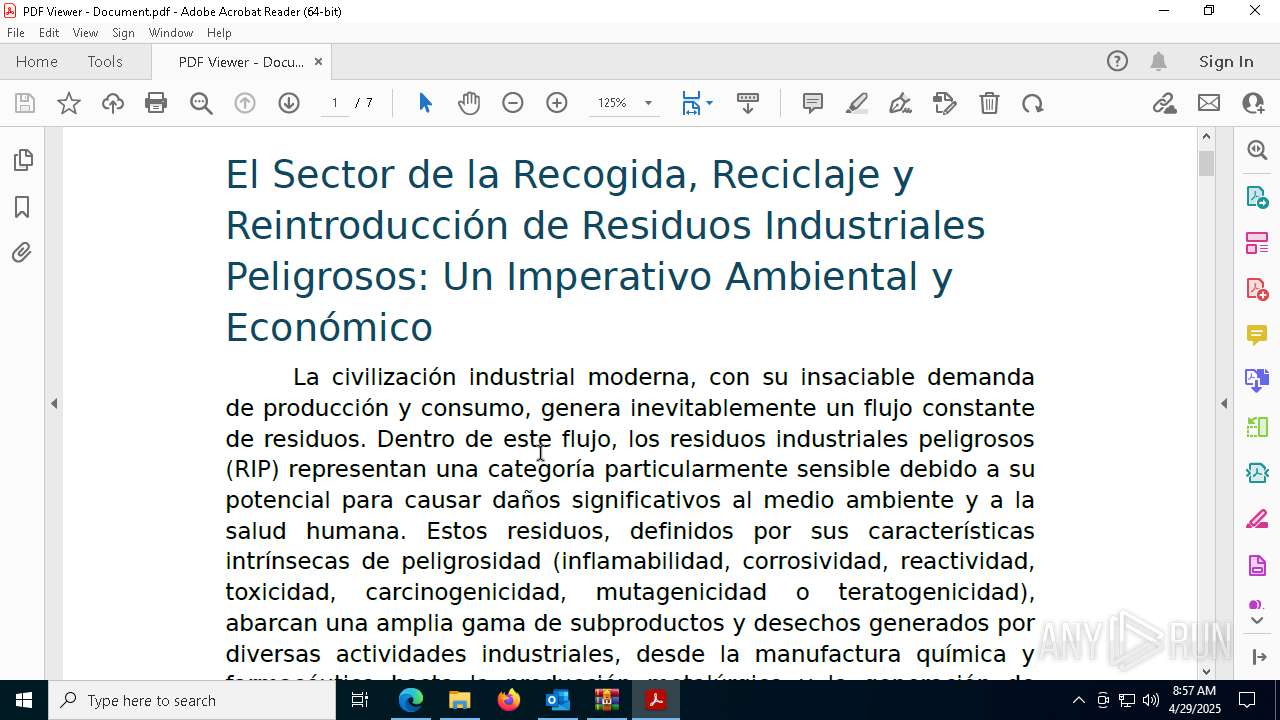The height and width of the screenshot is (720, 1280).
Task: Open the find text magnifier tool
Action: (201, 103)
